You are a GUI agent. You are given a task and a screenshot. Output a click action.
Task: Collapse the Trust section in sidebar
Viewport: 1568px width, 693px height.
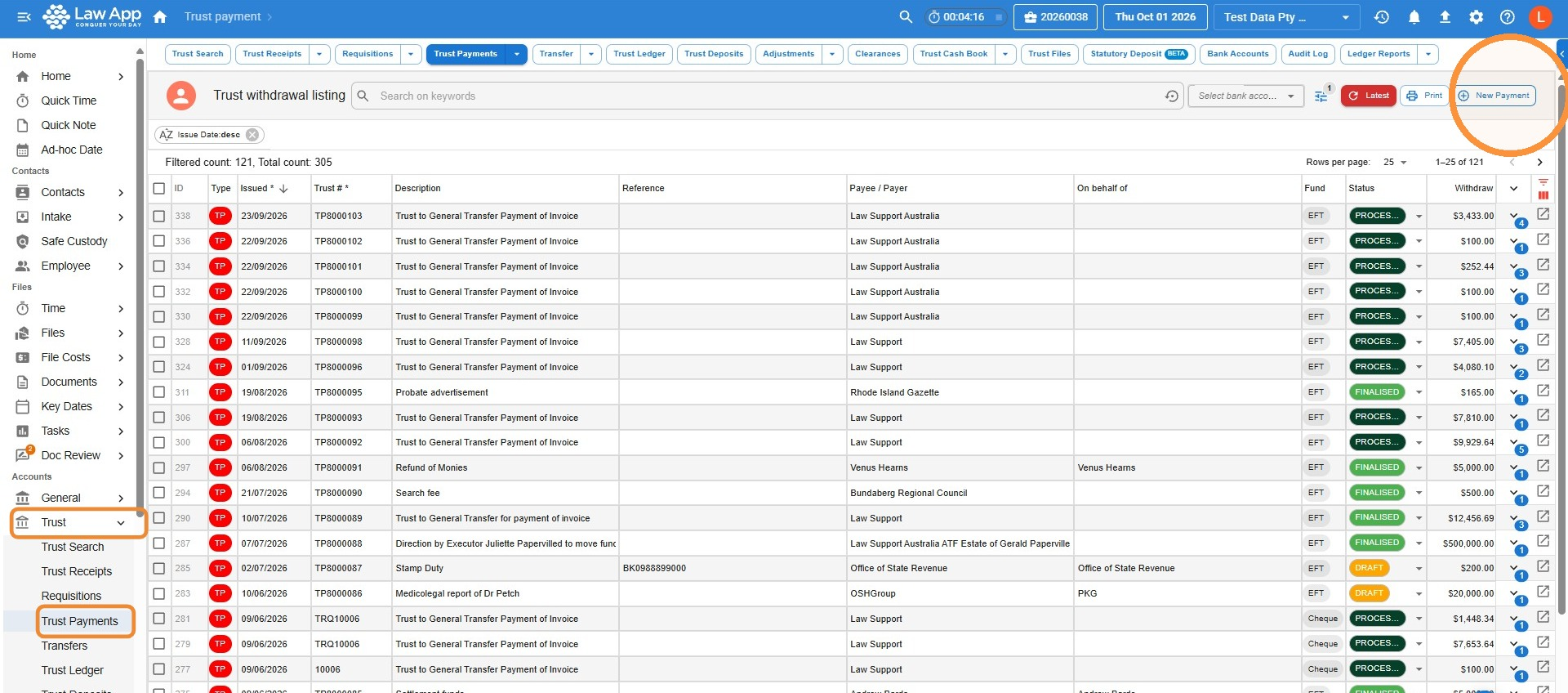point(121,523)
